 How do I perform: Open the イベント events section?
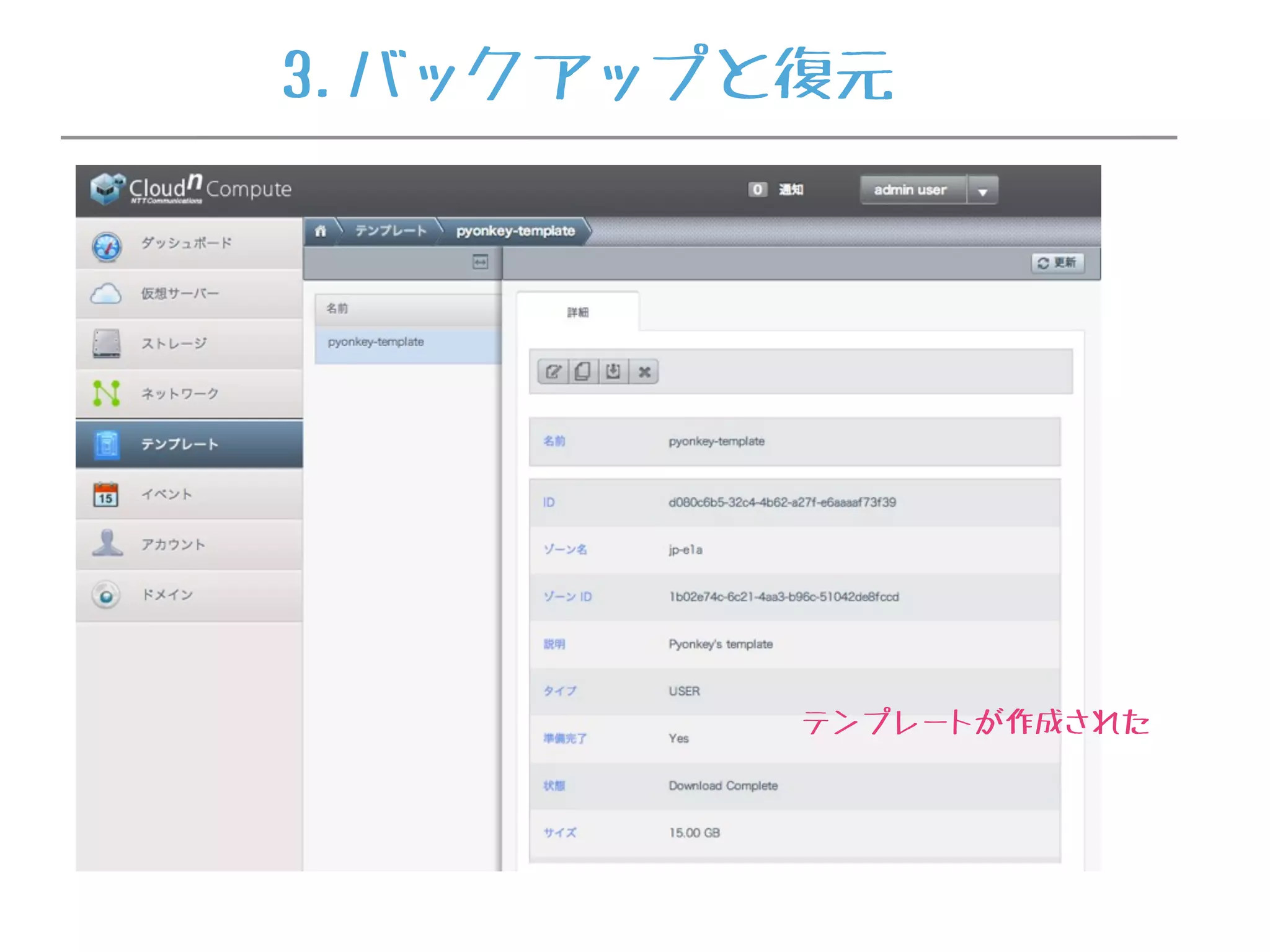(x=189, y=495)
